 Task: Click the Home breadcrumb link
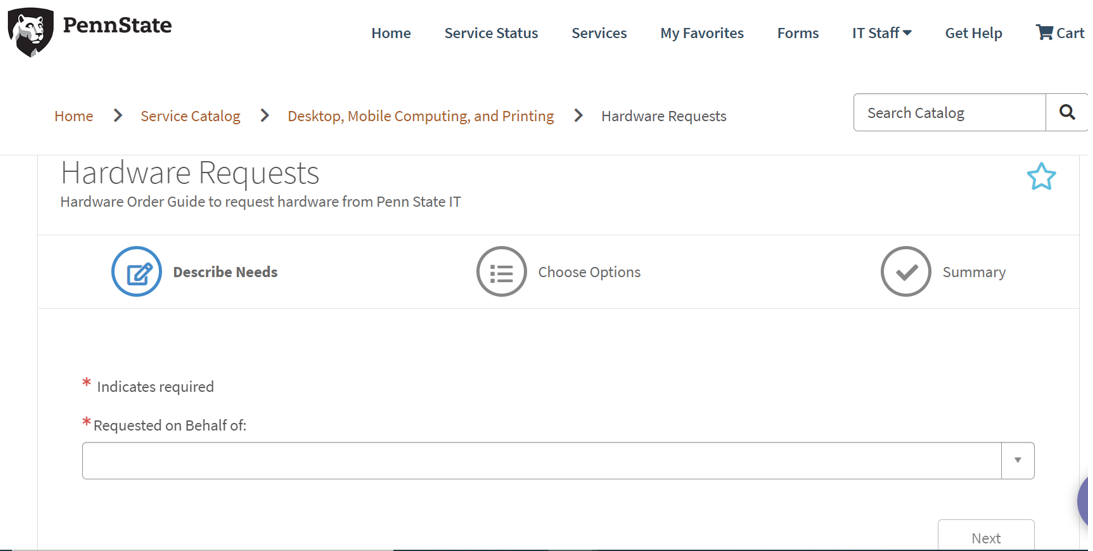click(74, 116)
